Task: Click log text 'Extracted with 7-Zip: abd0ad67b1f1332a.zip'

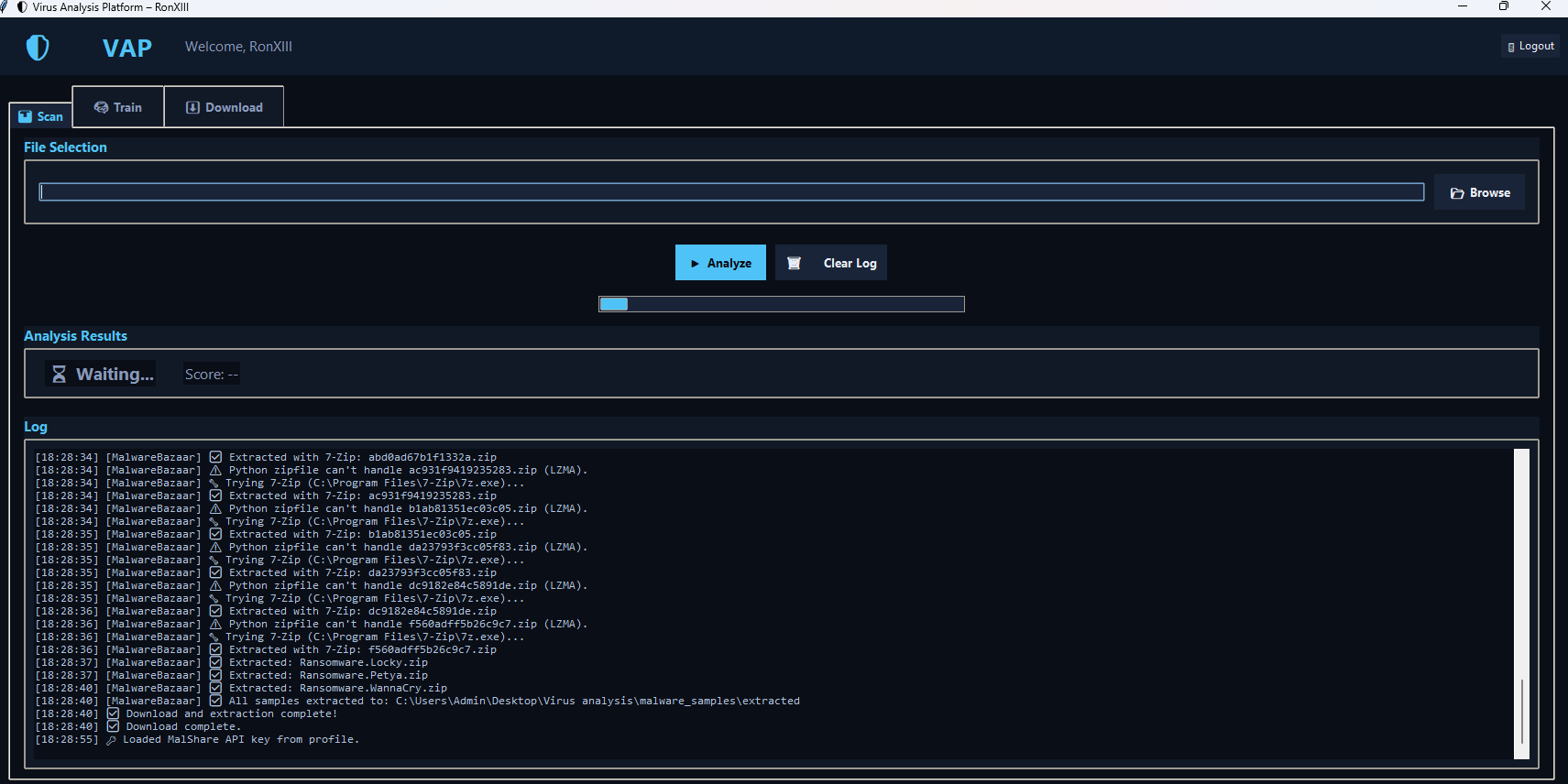Action: (363, 457)
